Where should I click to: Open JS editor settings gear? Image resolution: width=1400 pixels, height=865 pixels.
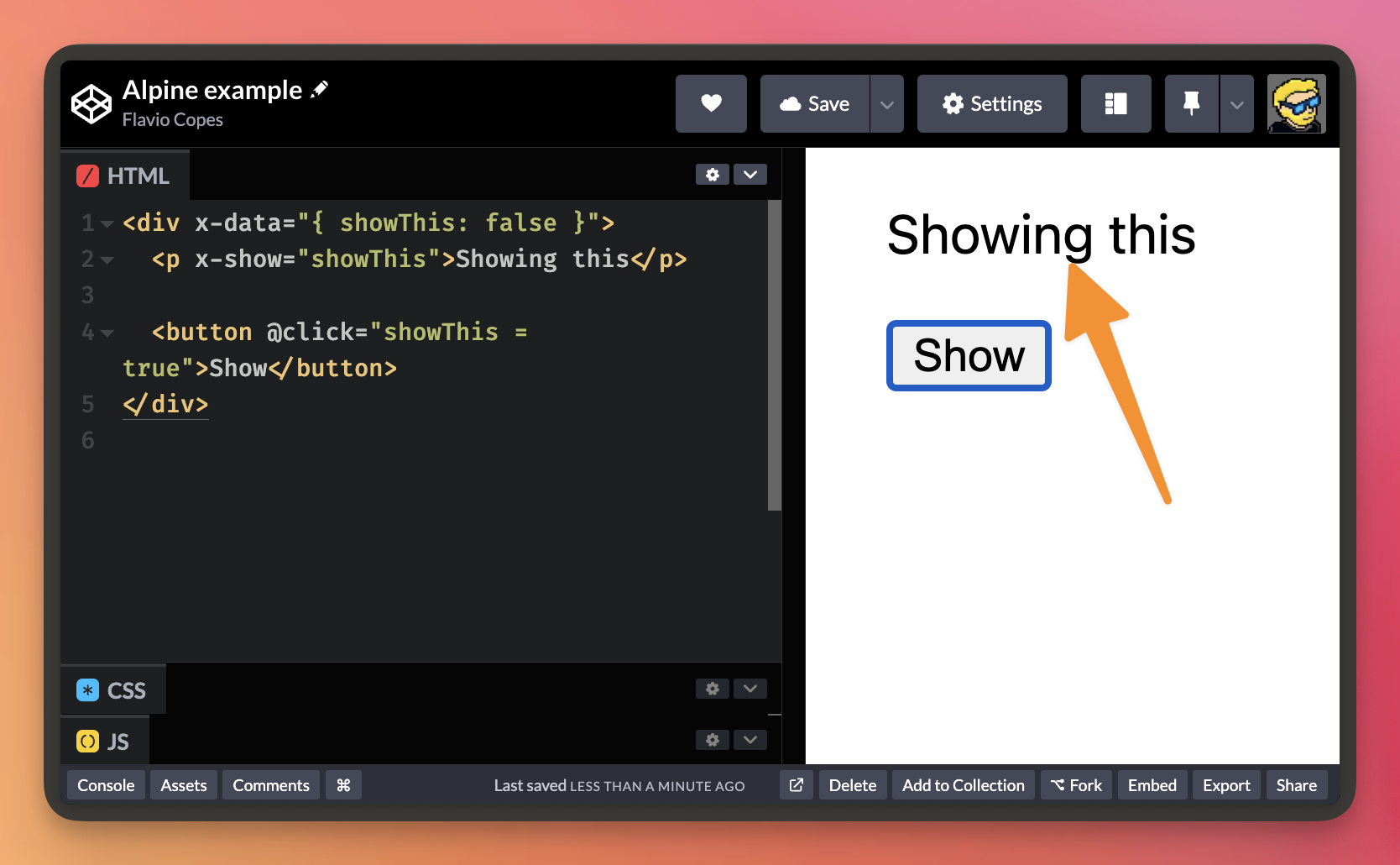(x=713, y=740)
